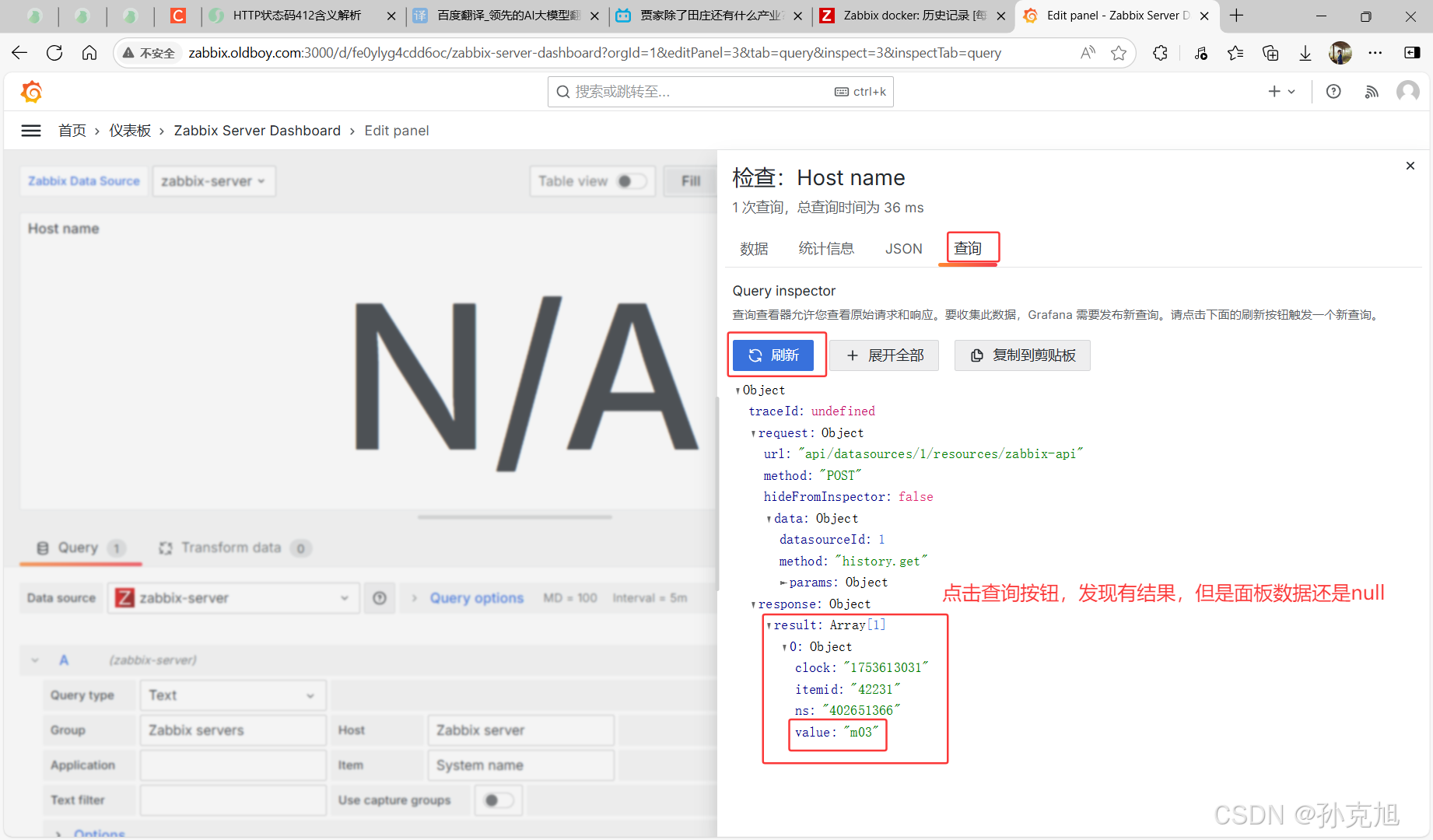Reload the page with refresh icon
Image resolution: width=1433 pixels, height=840 pixels.
tap(54, 53)
